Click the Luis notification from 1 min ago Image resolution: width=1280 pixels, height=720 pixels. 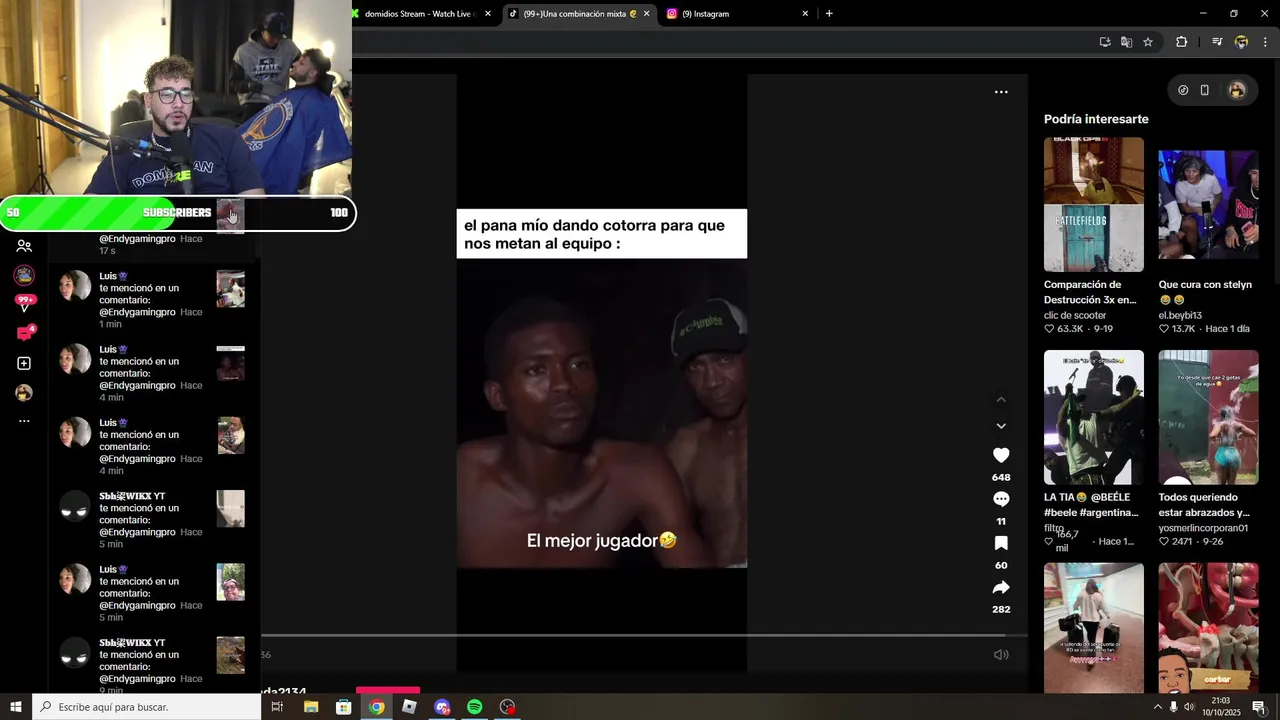[153, 299]
